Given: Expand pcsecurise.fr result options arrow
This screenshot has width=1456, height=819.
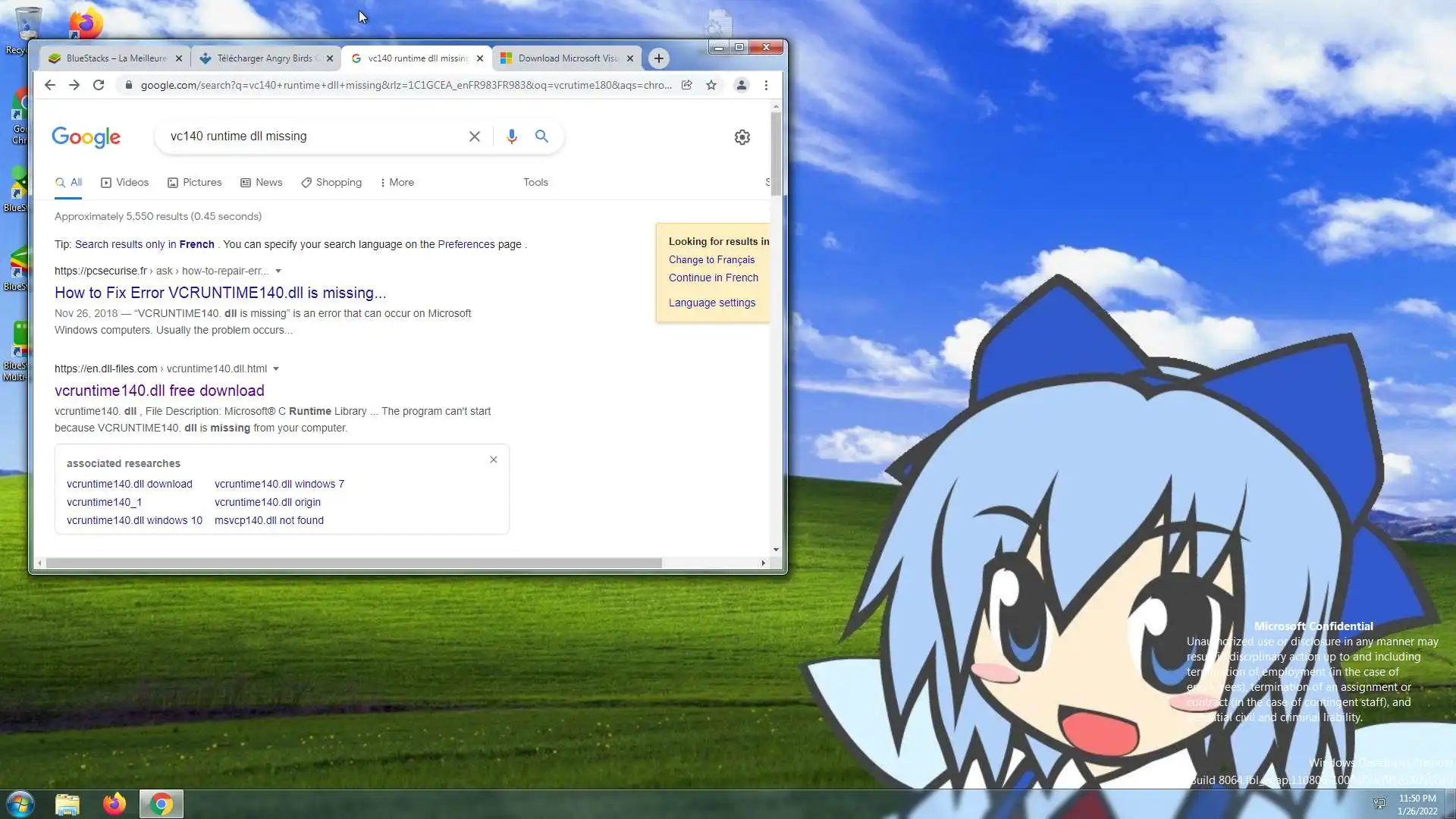Looking at the screenshot, I should click(x=278, y=271).
